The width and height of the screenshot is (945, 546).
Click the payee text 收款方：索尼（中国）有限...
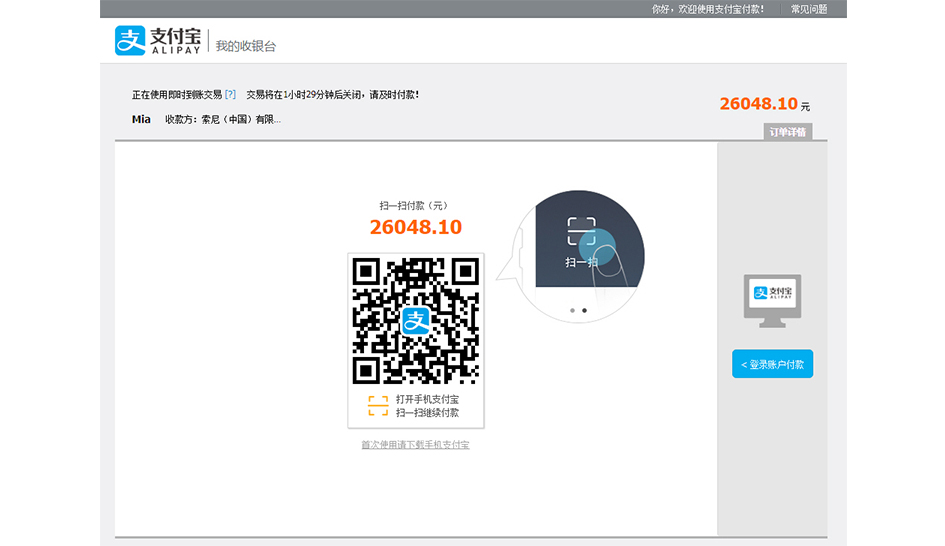coord(223,119)
